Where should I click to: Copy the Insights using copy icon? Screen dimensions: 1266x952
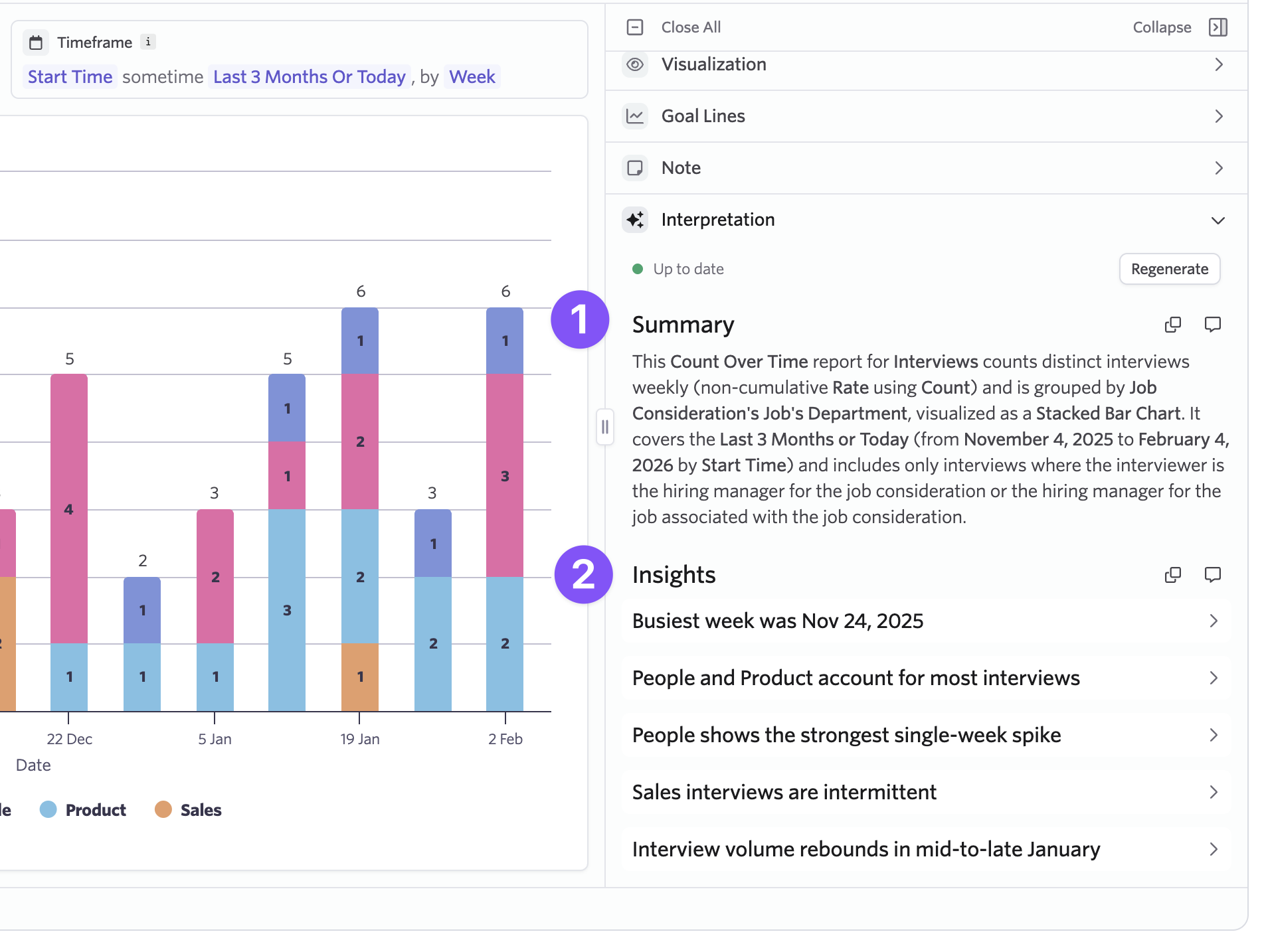point(1172,575)
